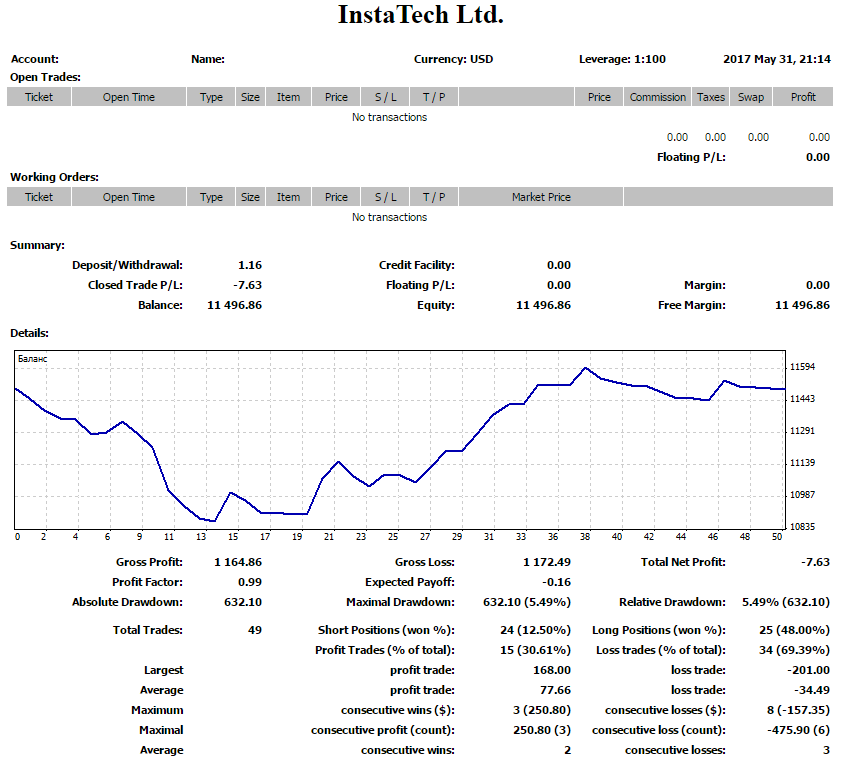Click the 10835 y-axis label on chart
843x766 pixels.
pos(802,526)
